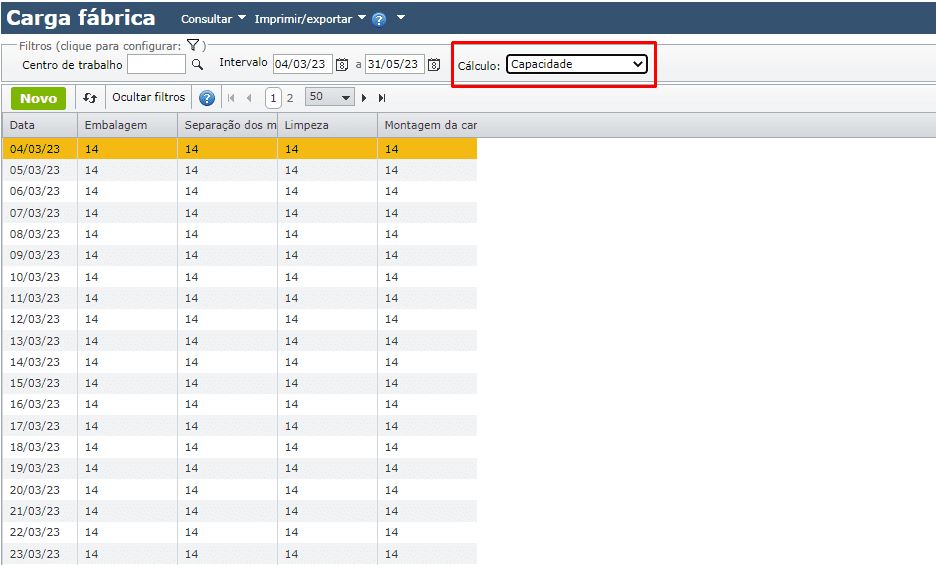
Task: Click the Ocultar filtros button
Action: 149,98
